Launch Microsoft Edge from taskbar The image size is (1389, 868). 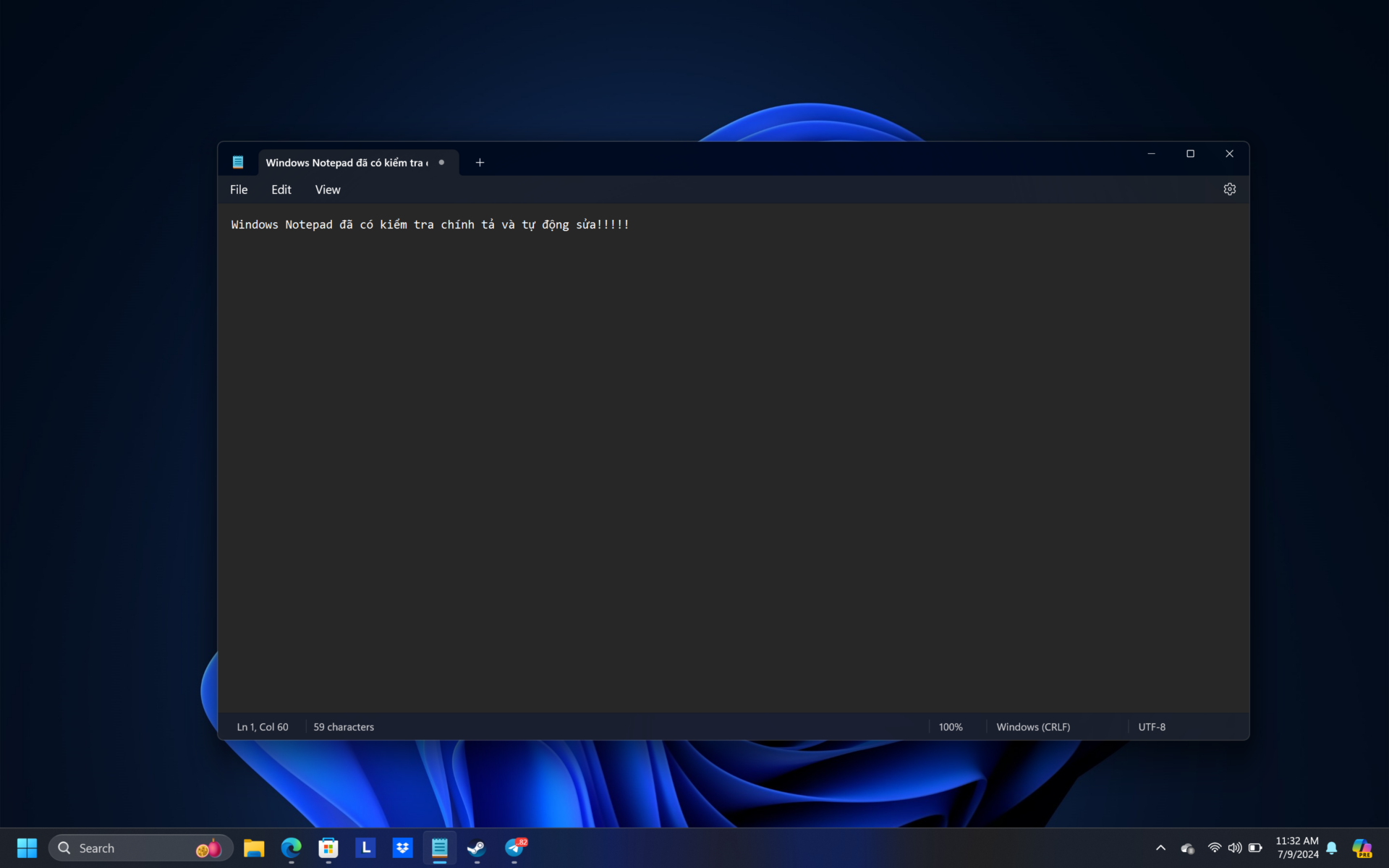click(x=291, y=848)
